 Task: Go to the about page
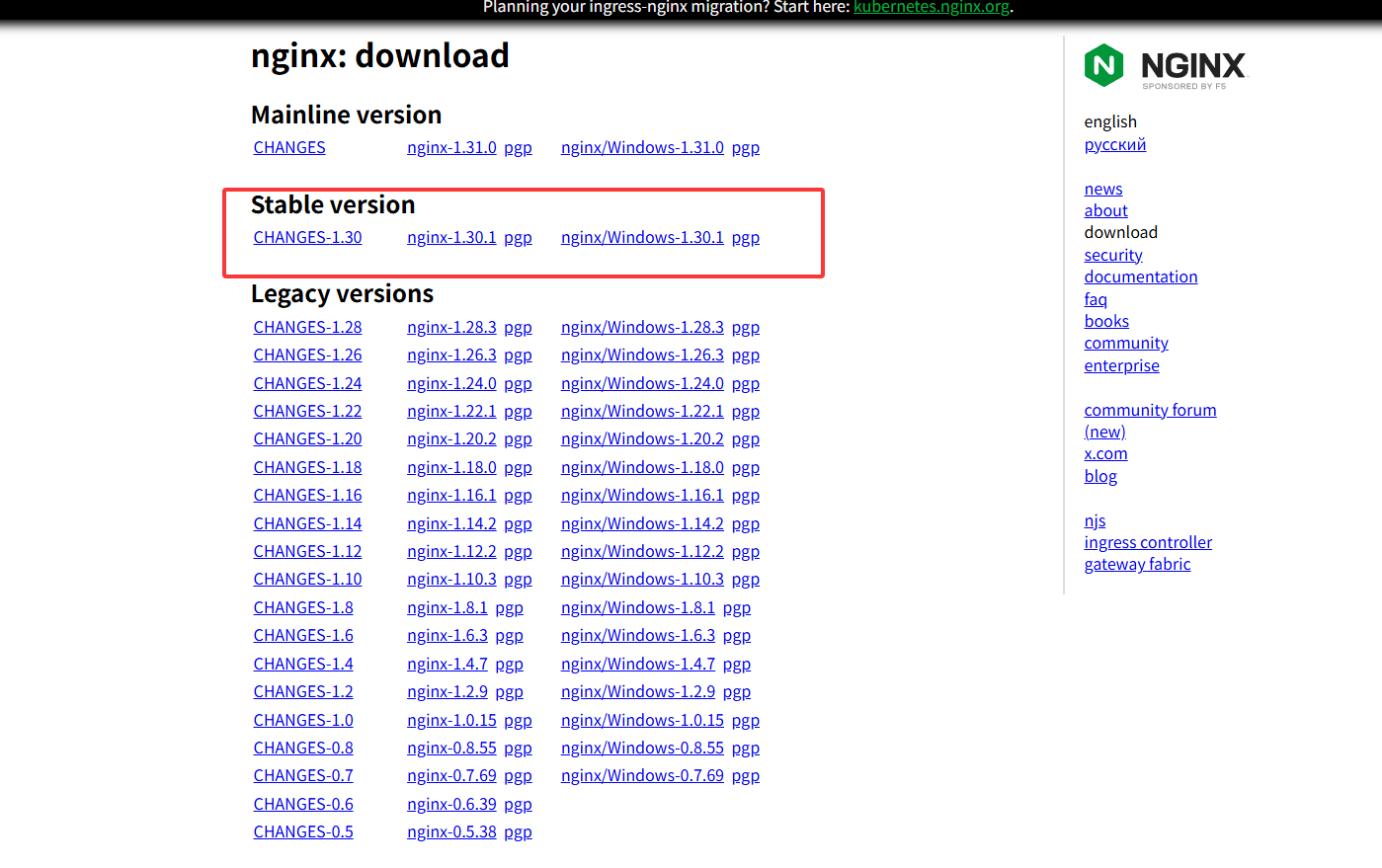pos(1105,210)
